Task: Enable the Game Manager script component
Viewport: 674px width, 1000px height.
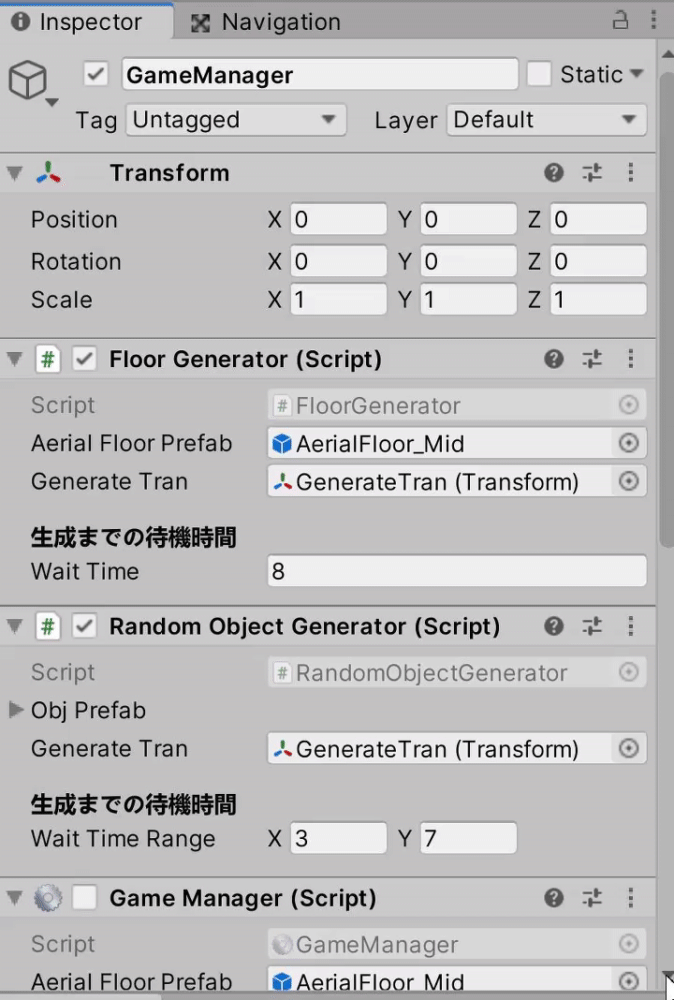Action: pyautogui.click(x=84, y=898)
